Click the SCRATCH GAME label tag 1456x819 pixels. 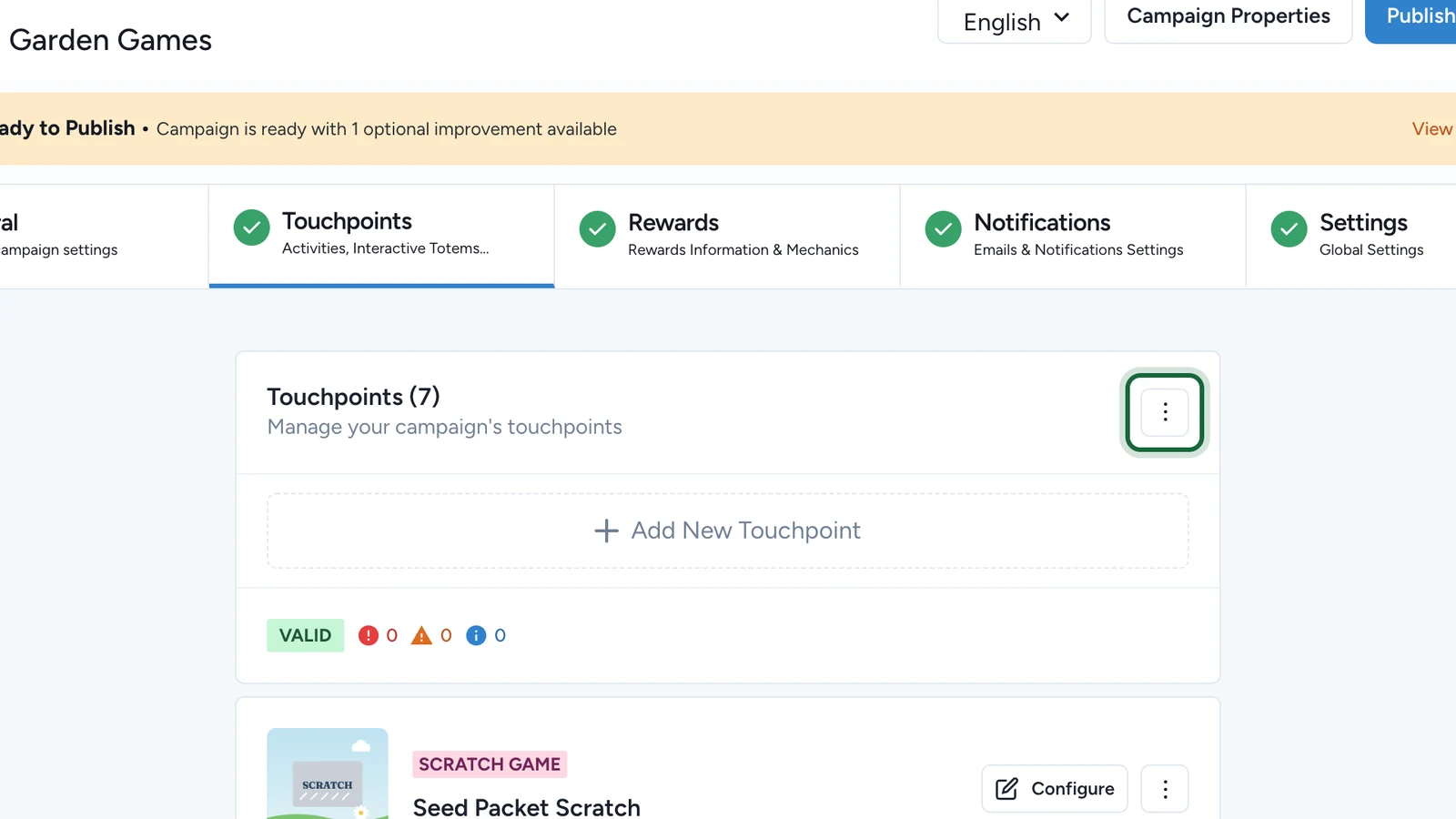490,764
